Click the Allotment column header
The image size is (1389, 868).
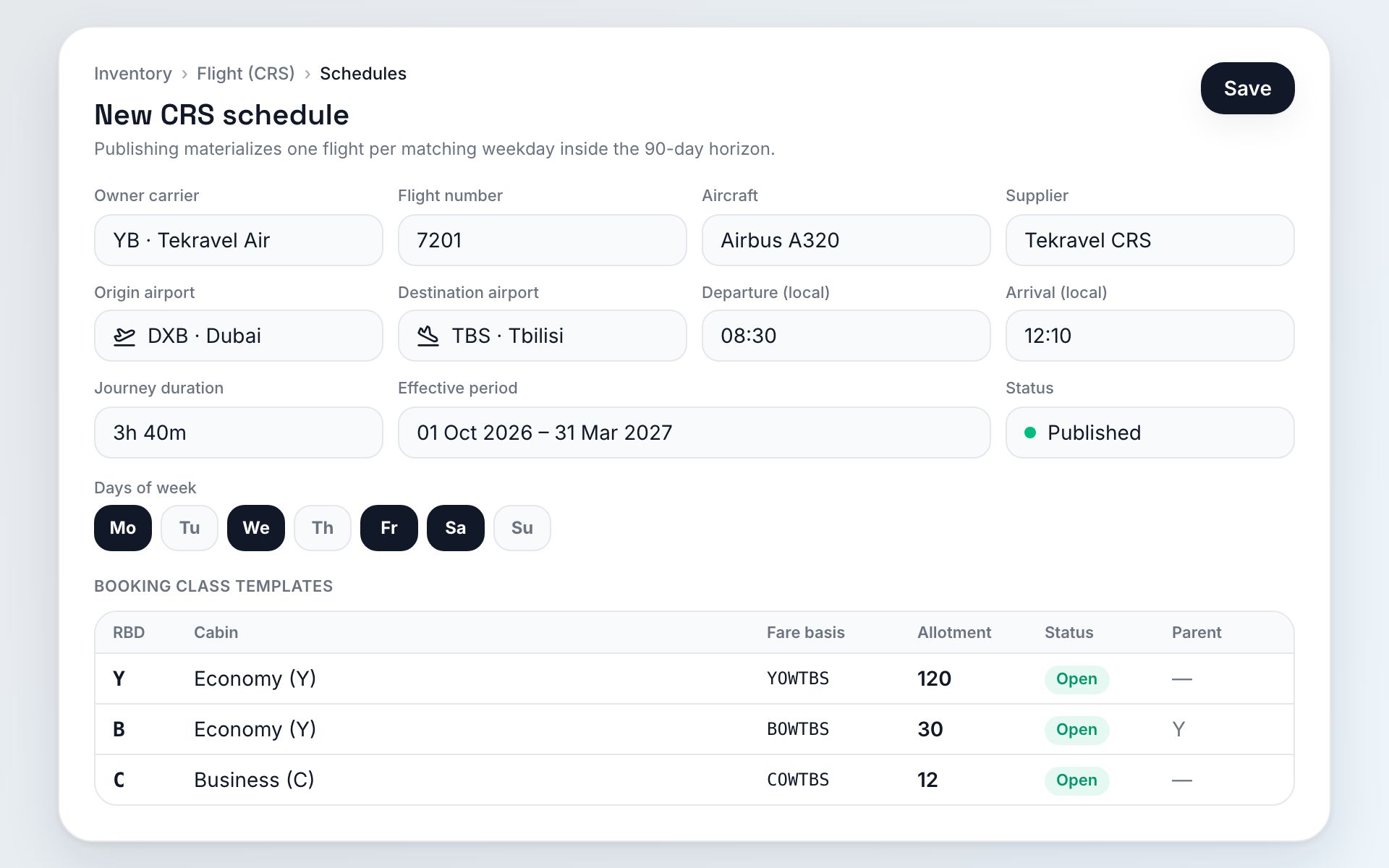coord(954,632)
